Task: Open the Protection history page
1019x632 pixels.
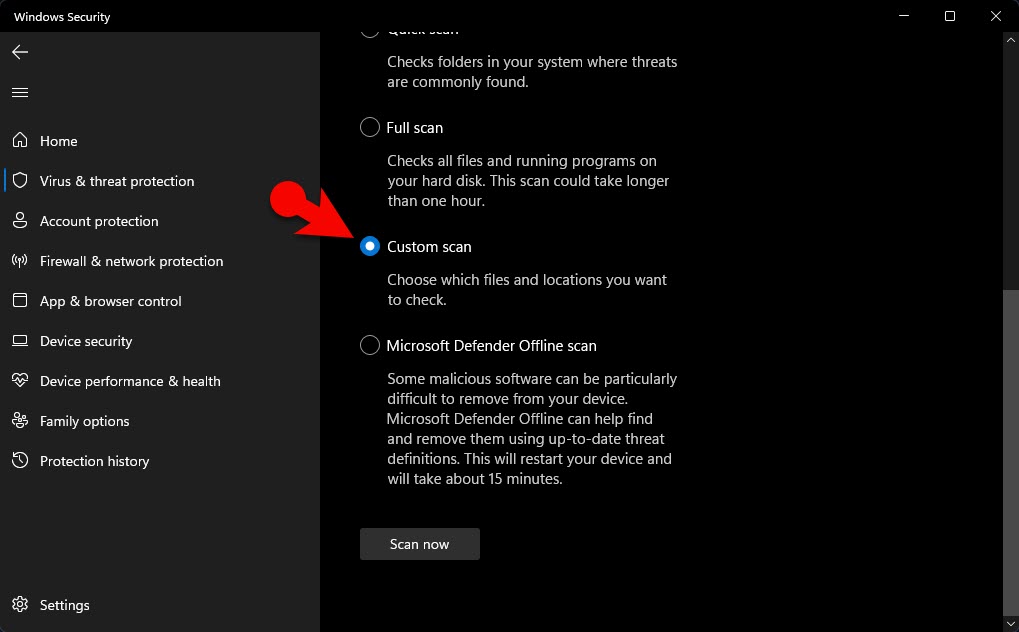Action: coord(94,461)
